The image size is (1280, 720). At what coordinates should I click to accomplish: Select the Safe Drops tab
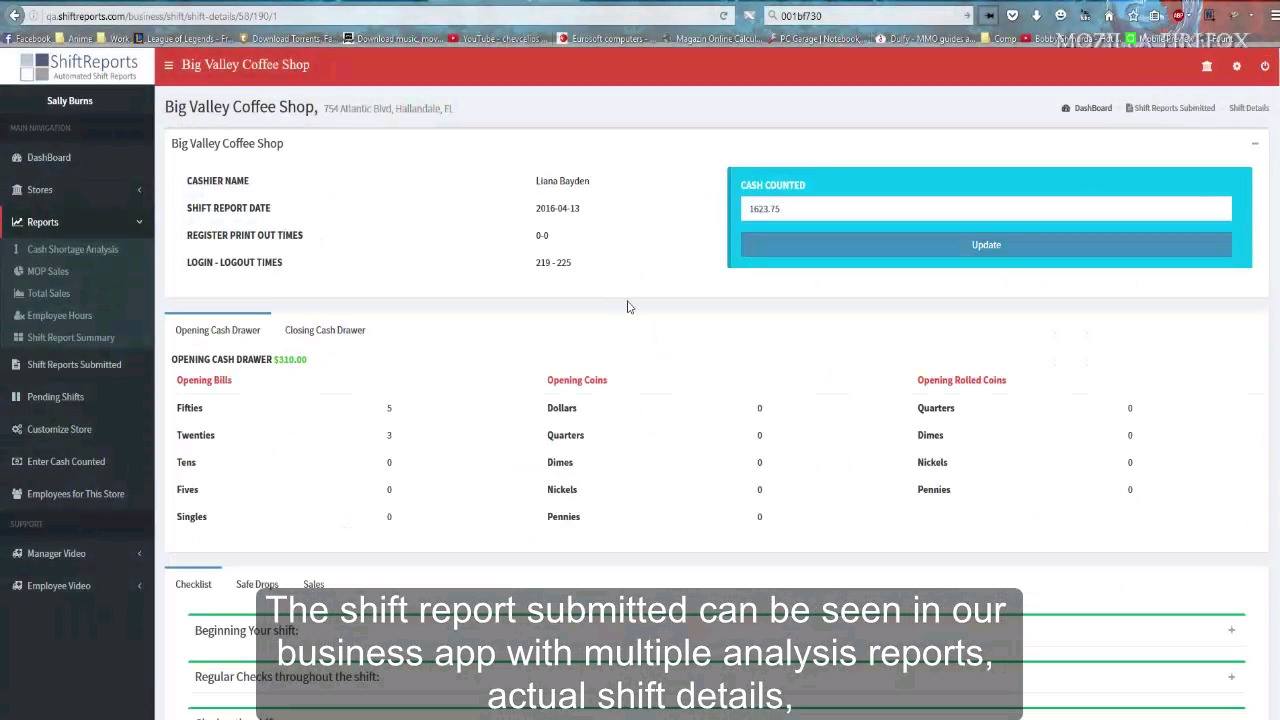(257, 584)
